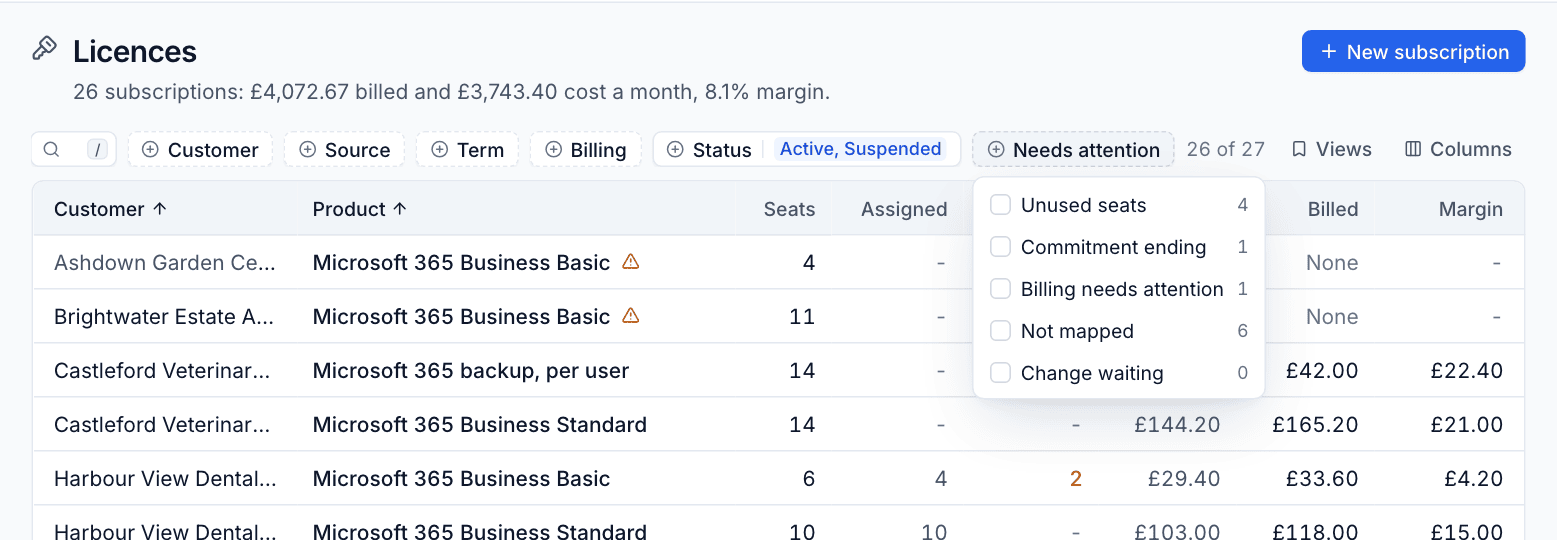Click the key icon beside Licences heading
Viewport: 1557px width, 540px height.
tap(44, 47)
